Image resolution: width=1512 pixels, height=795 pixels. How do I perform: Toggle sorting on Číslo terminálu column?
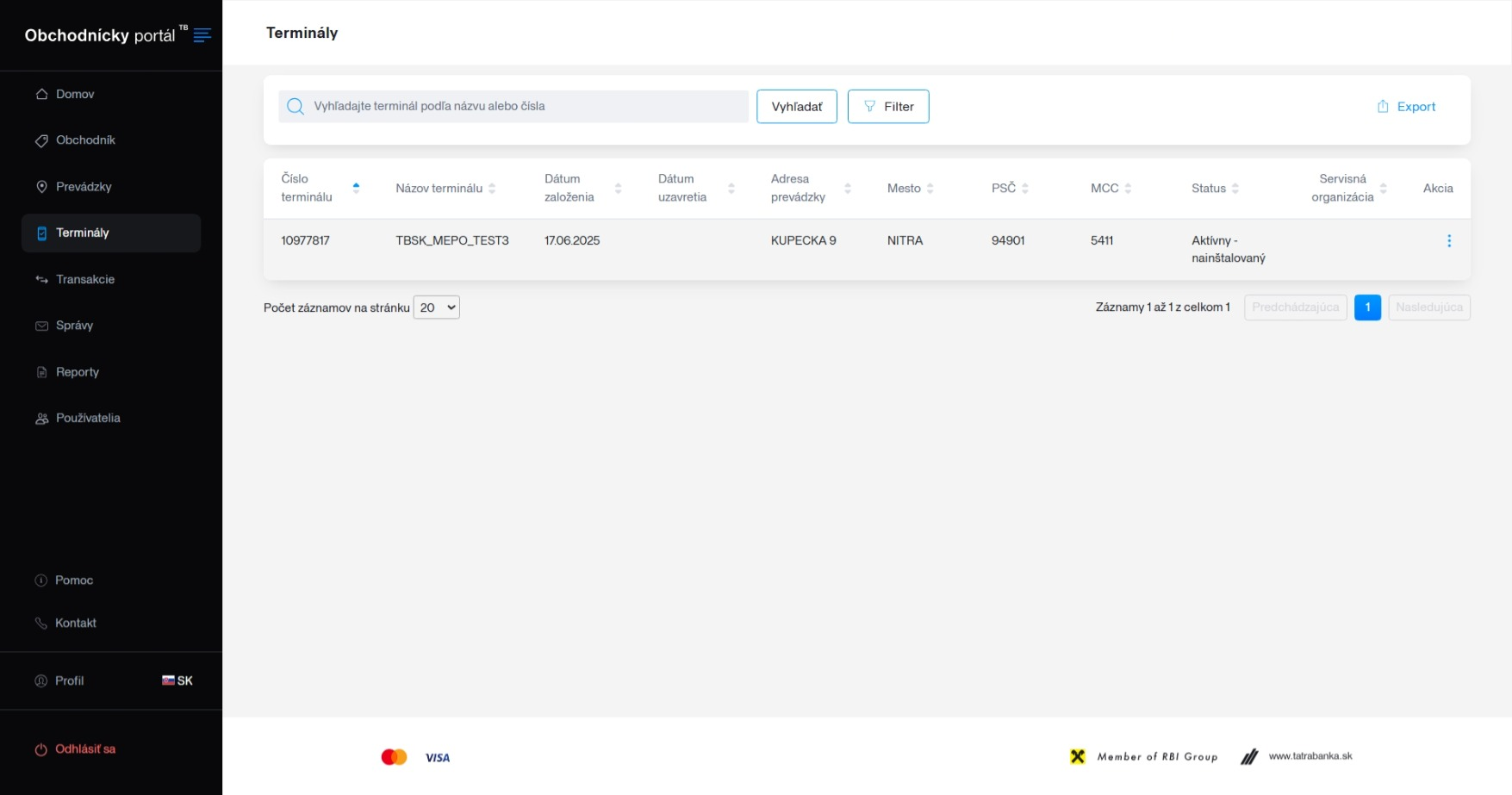(356, 188)
